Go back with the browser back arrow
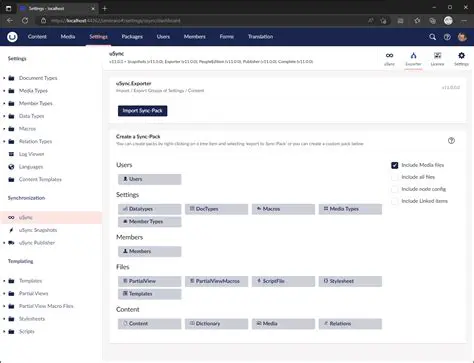 tap(10, 21)
